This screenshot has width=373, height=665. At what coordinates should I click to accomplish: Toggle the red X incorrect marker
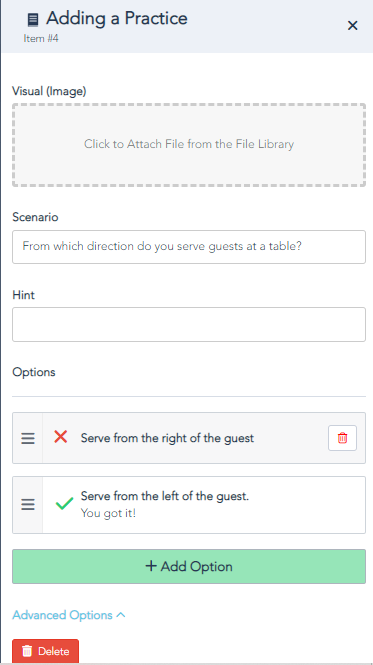click(x=61, y=436)
